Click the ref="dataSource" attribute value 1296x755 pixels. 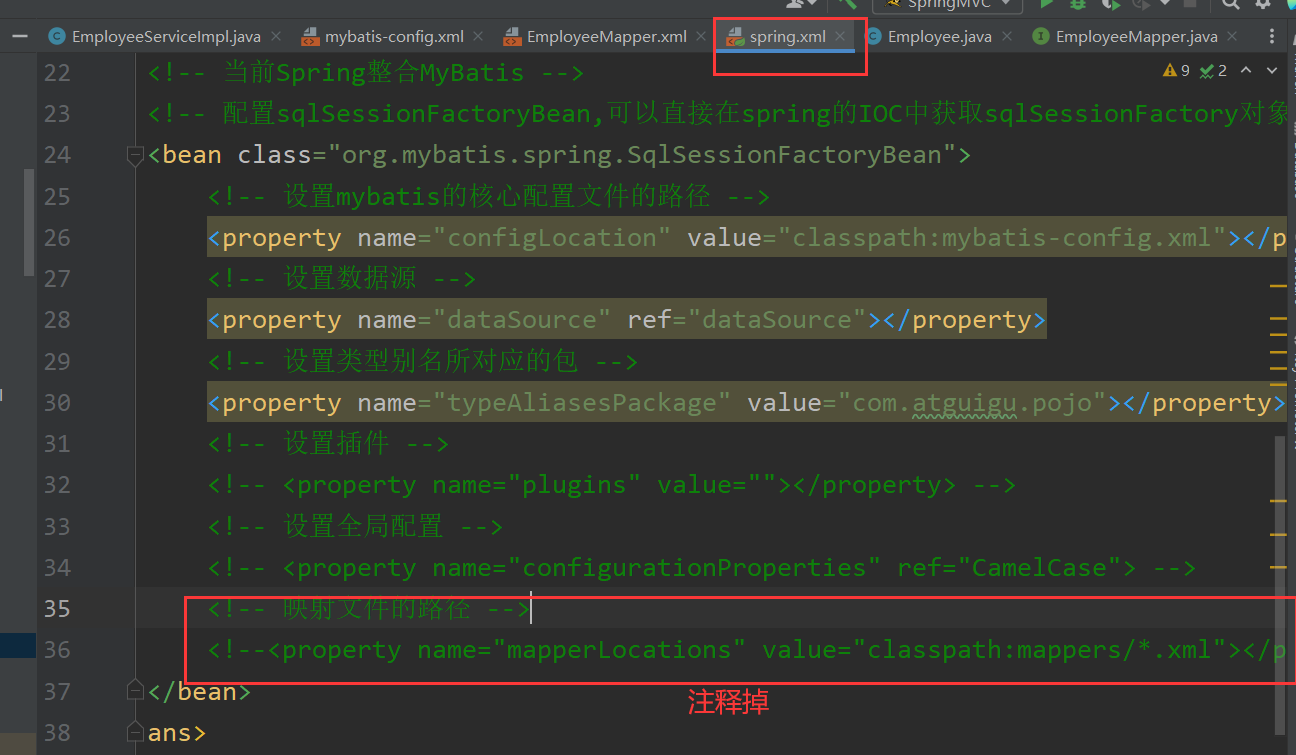point(777,320)
